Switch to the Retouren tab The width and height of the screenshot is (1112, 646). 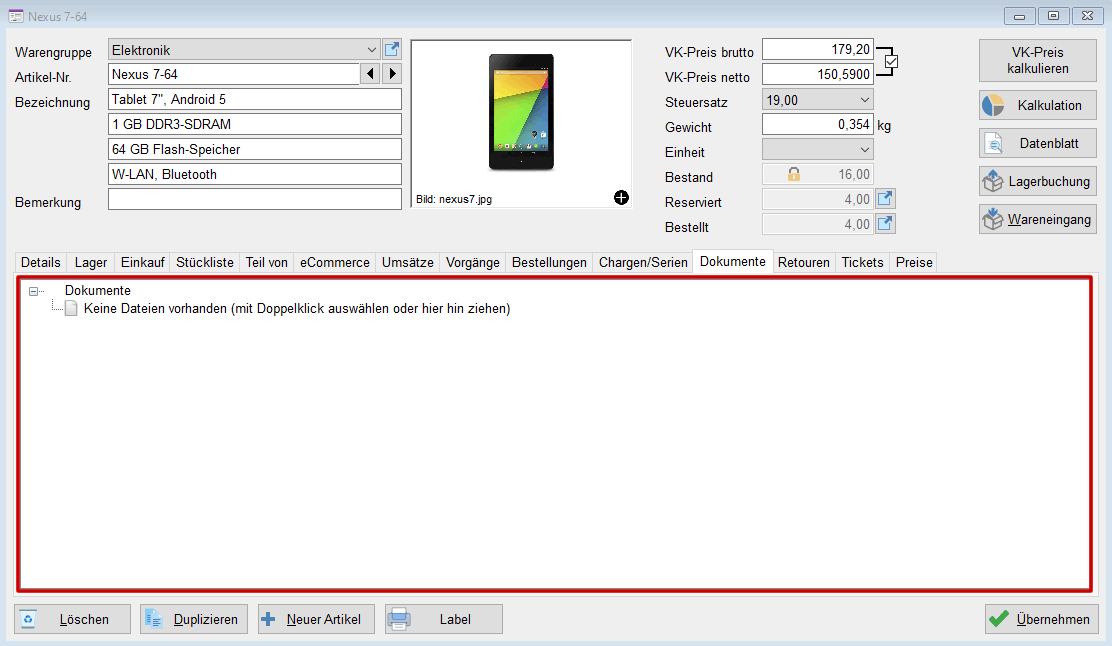[x=804, y=262]
